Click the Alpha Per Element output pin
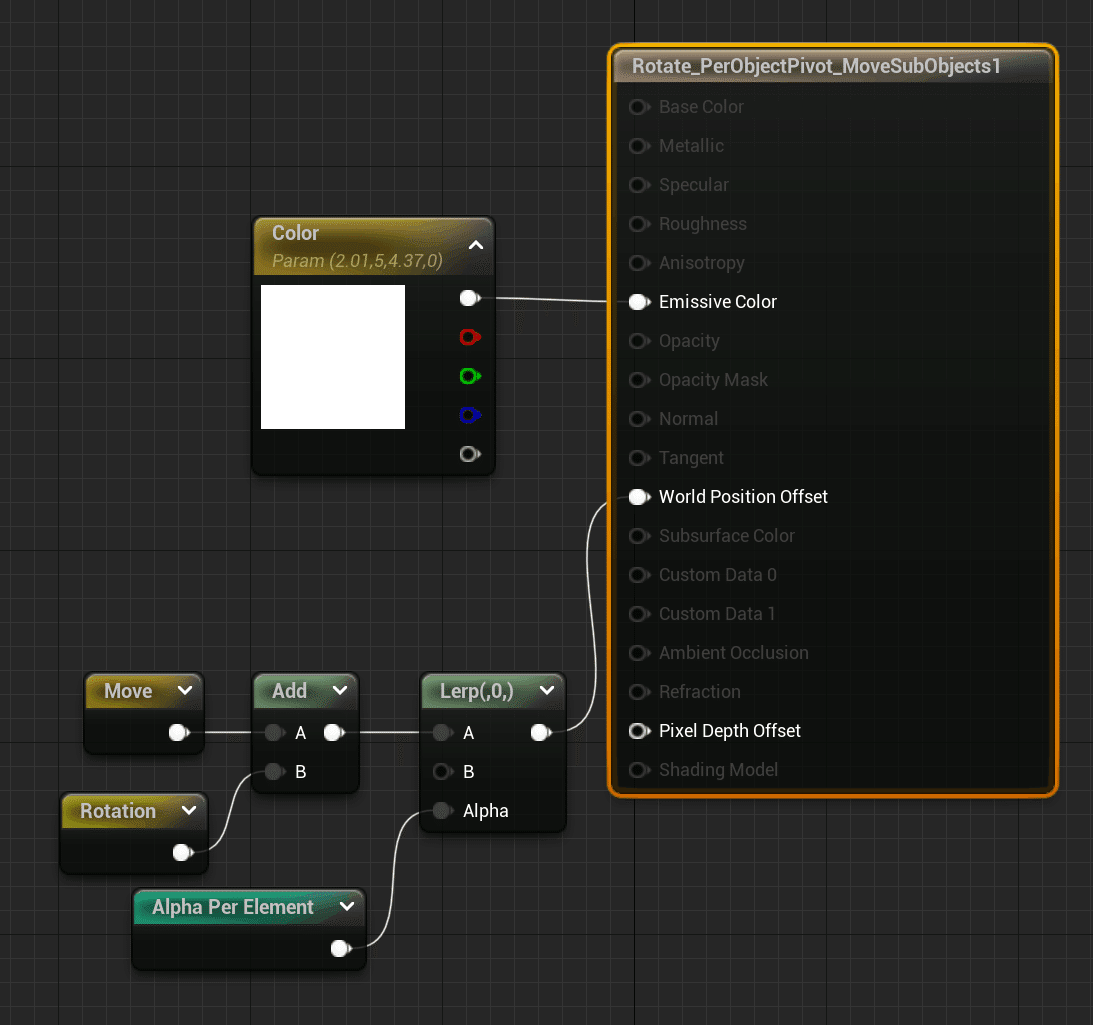Viewport: 1093px width, 1025px height. [340, 949]
